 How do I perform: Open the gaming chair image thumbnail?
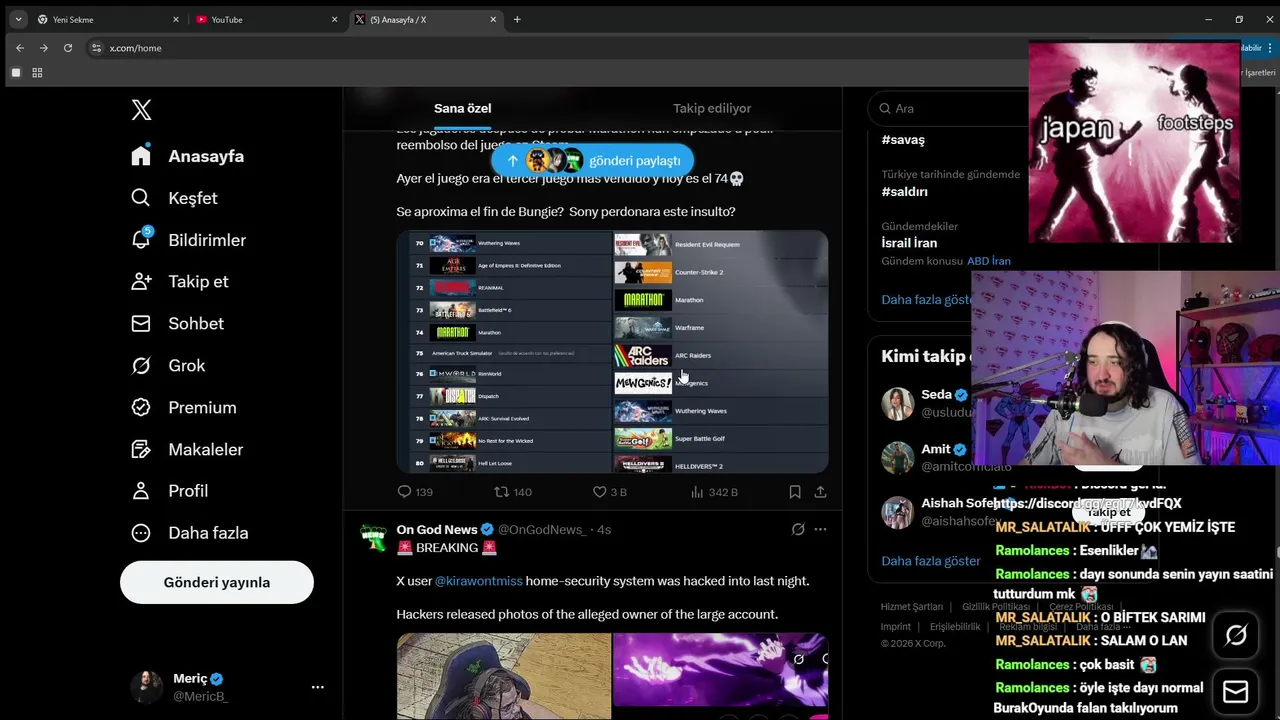tap(504, 676)
